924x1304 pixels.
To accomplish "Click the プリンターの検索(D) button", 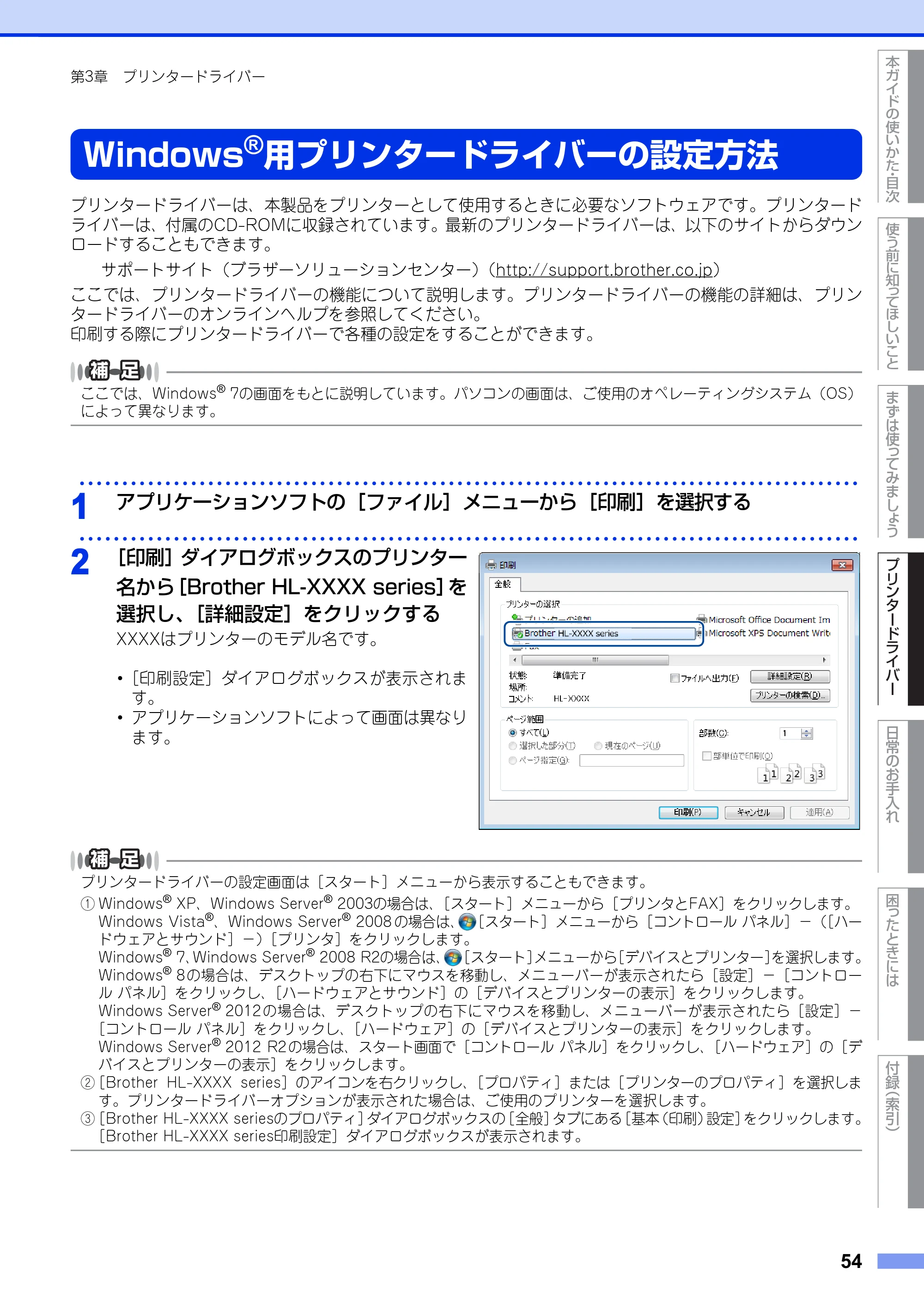I will tap(790, 695).
